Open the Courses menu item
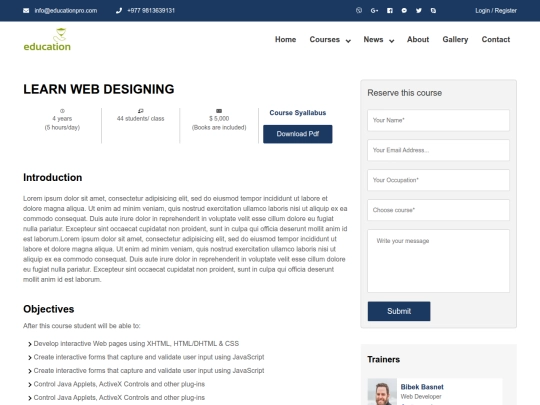The height and width of the screenshot is (405, 540). coord(325,40)
